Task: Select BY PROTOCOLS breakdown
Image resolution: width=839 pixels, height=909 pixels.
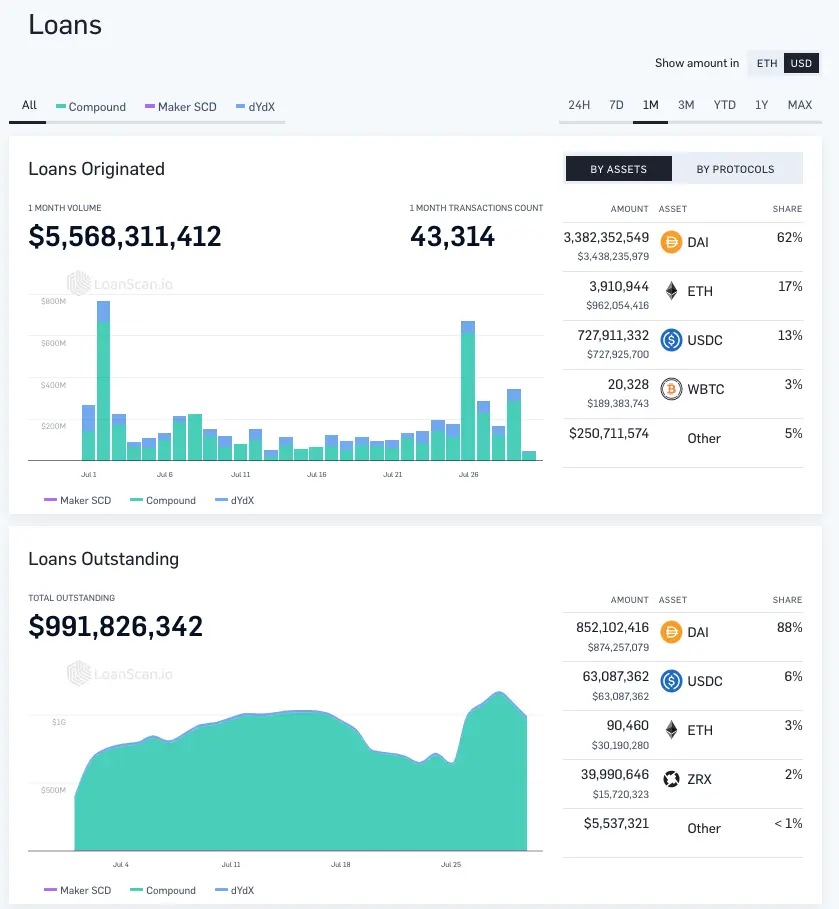Action: click(735, 169)
